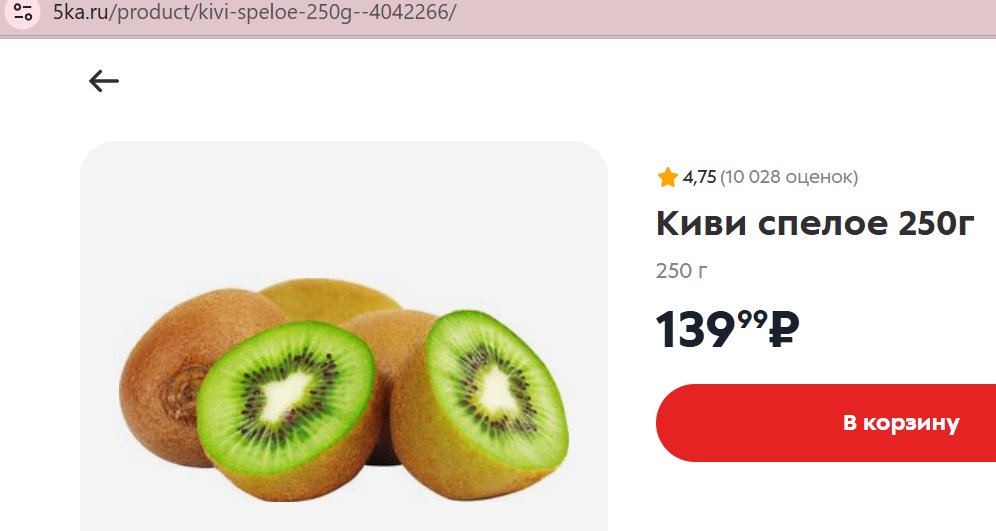Click the 250 г weight label
This screenshot has width=996, height=531.
tap(682, 271)
